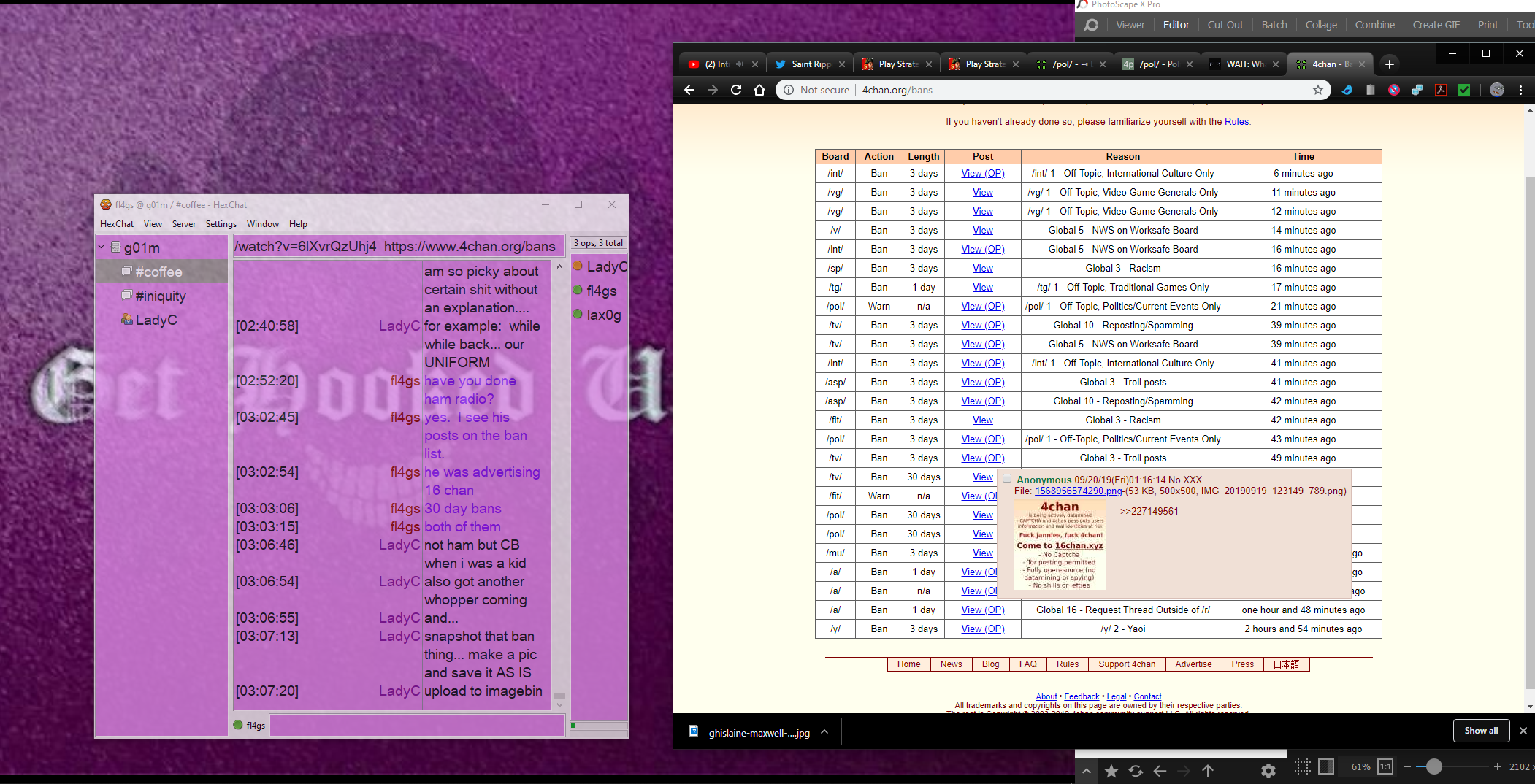The height and width of the screenshot is (784, 1535).
Task: Click the PhotoScape rotate refresh icon
Action: (1136, 770)
